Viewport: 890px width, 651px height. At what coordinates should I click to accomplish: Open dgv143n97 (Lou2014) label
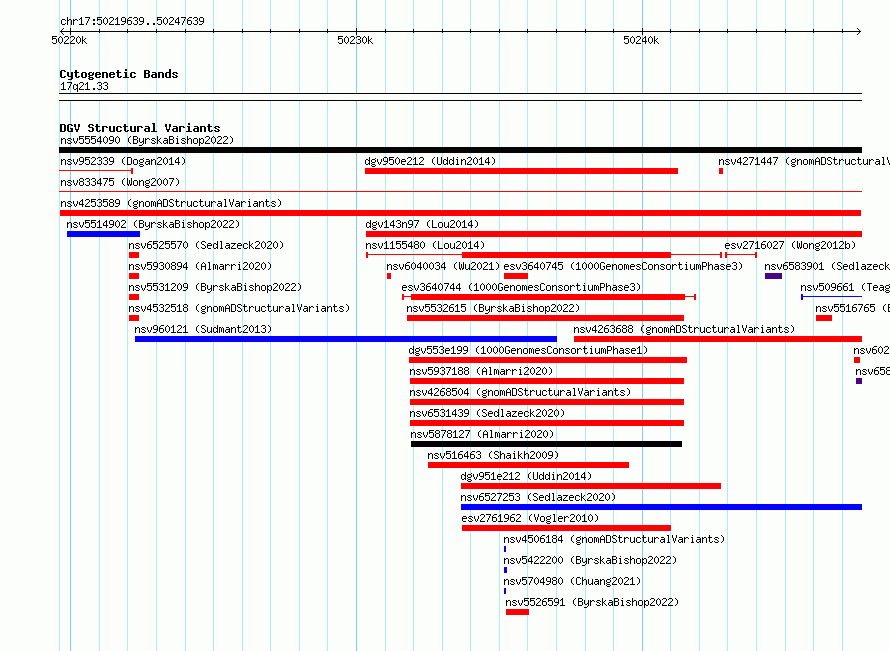(x=422, y=224)
